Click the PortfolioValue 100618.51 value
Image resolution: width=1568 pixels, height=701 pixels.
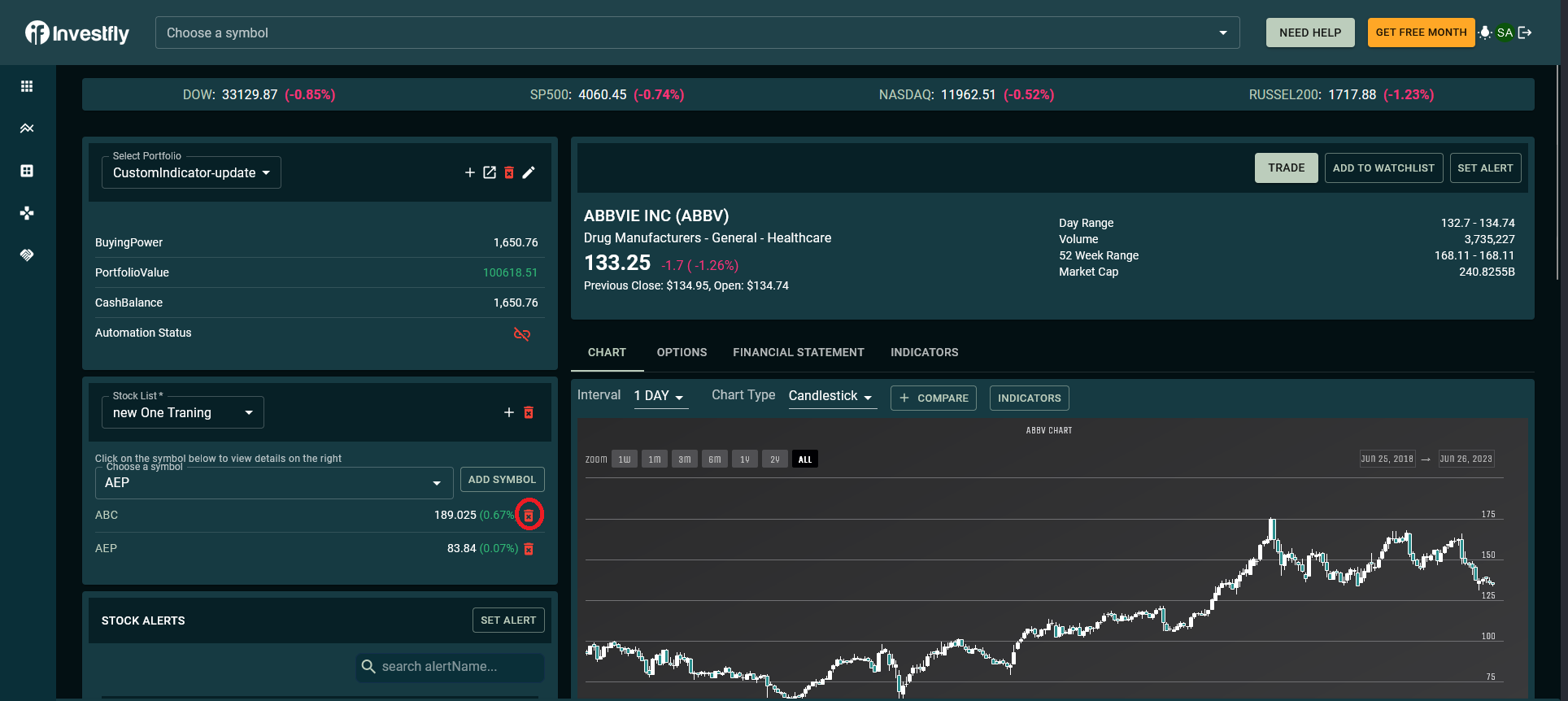(510, 272)
